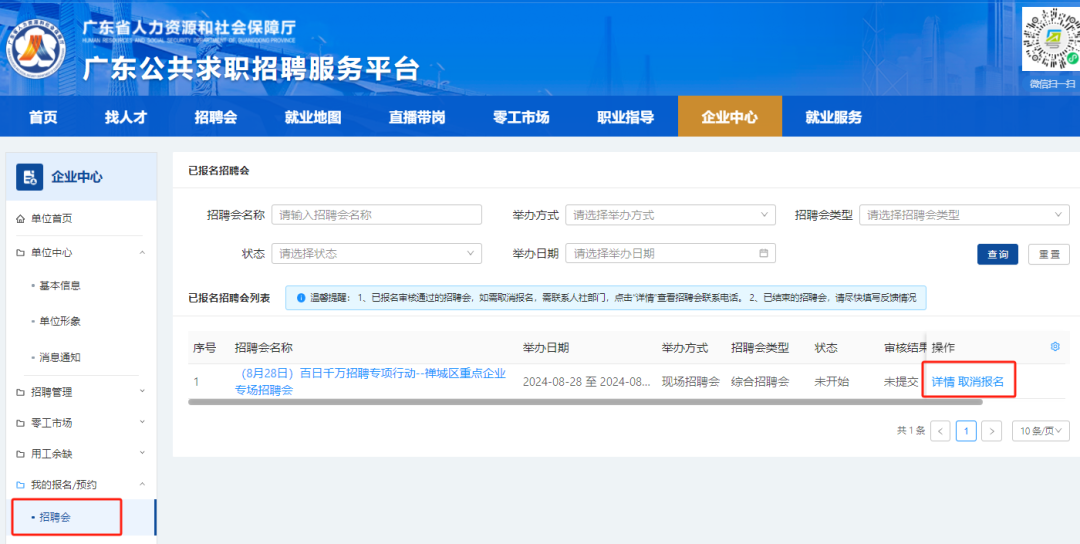
Task: Click the 未开始 status cell
Action: click(831, 381)
